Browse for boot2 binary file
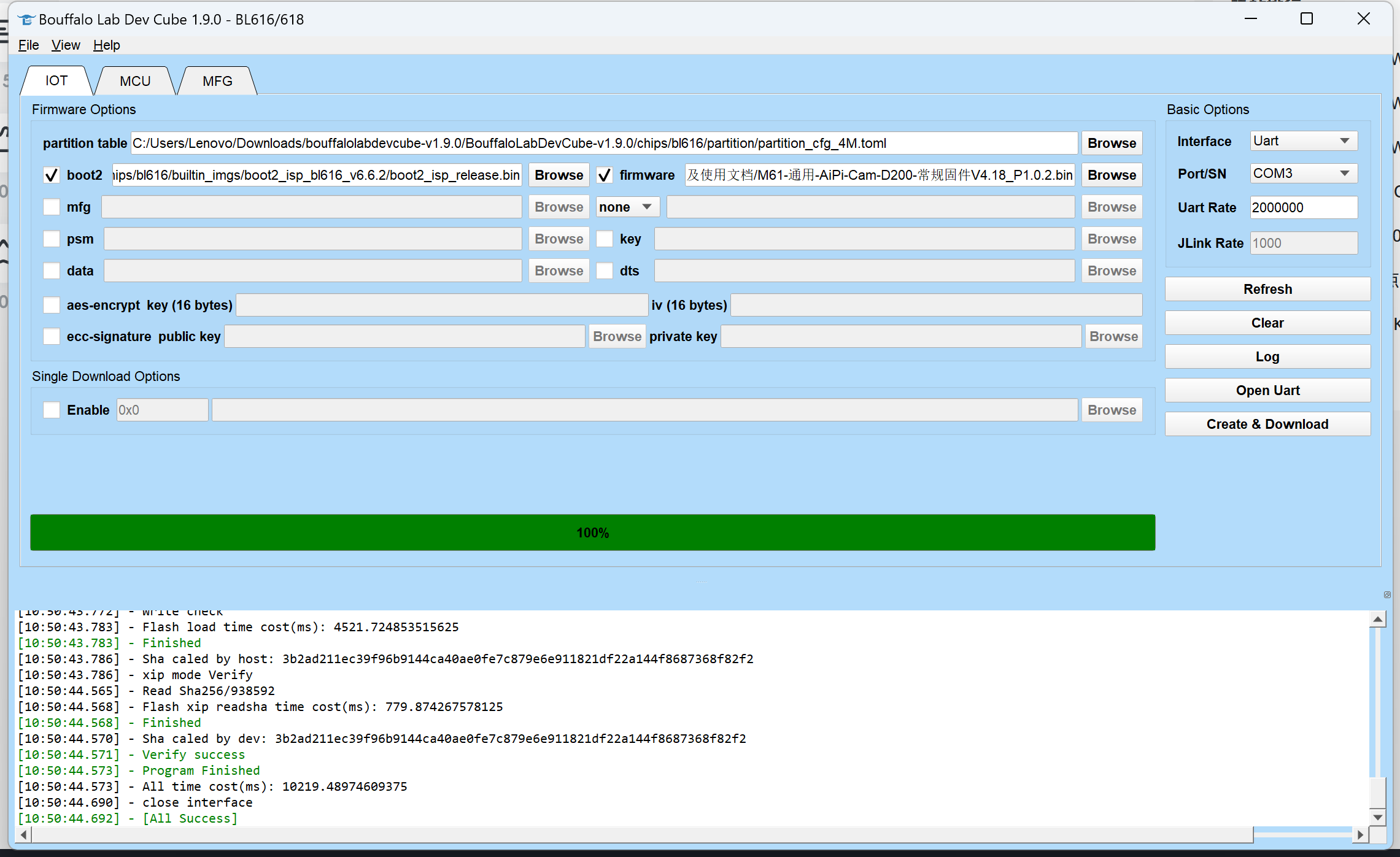Screen dimensions: 1400x857 point(557,175)
